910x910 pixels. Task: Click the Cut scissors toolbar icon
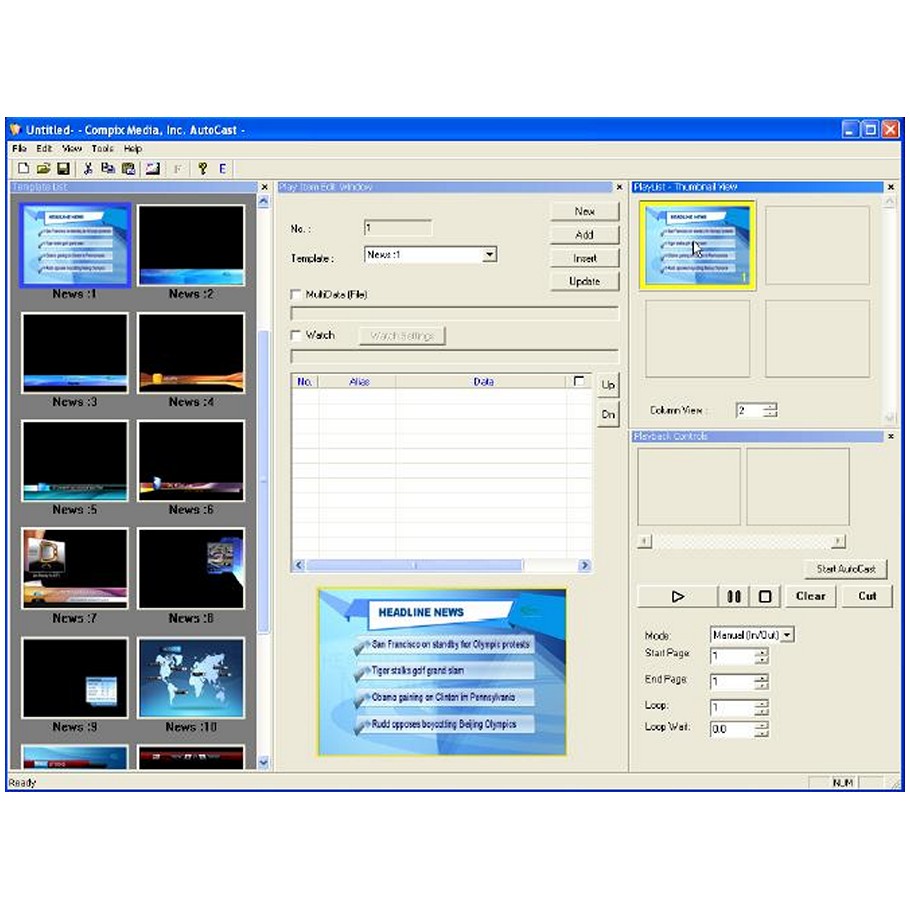[88, 169]
